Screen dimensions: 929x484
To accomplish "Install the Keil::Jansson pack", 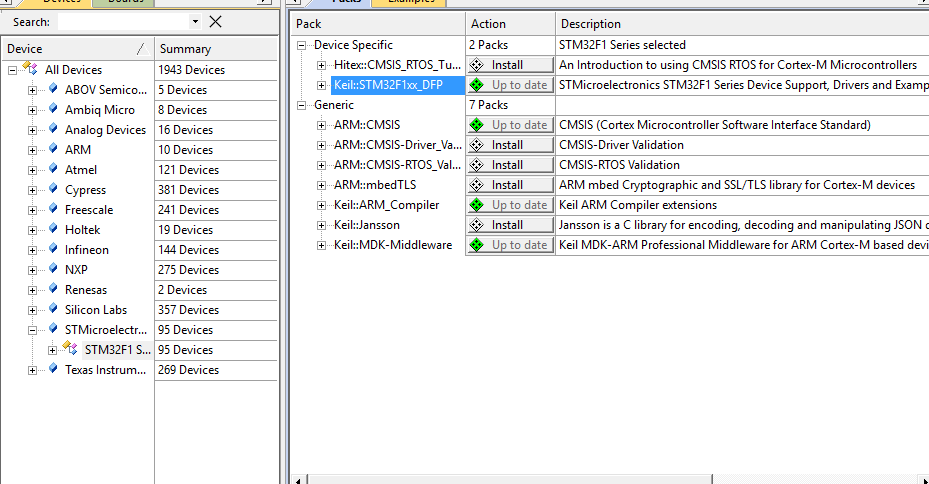I will (x=511, y=225).
